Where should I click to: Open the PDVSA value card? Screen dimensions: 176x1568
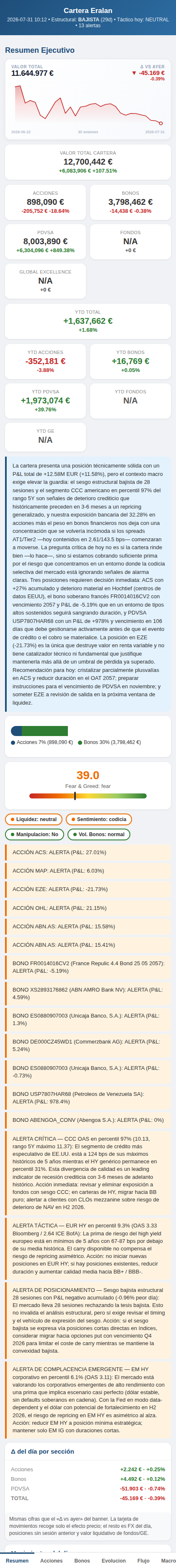click(45, 242)
